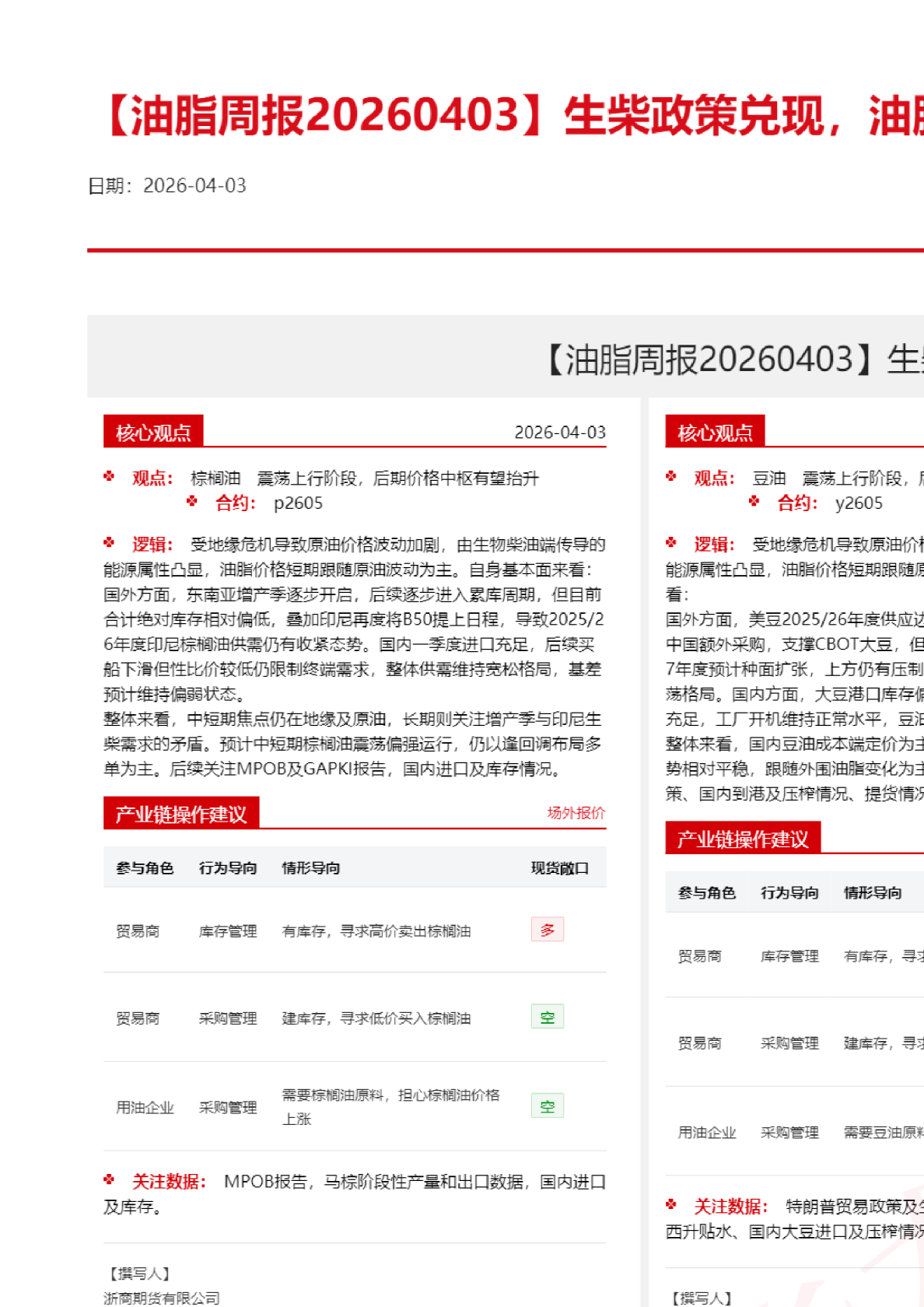This screenshot has width=924, height=1307.
Task: Click 用油企业 in the 棕榈油 table
Action: pos(145,1106)
